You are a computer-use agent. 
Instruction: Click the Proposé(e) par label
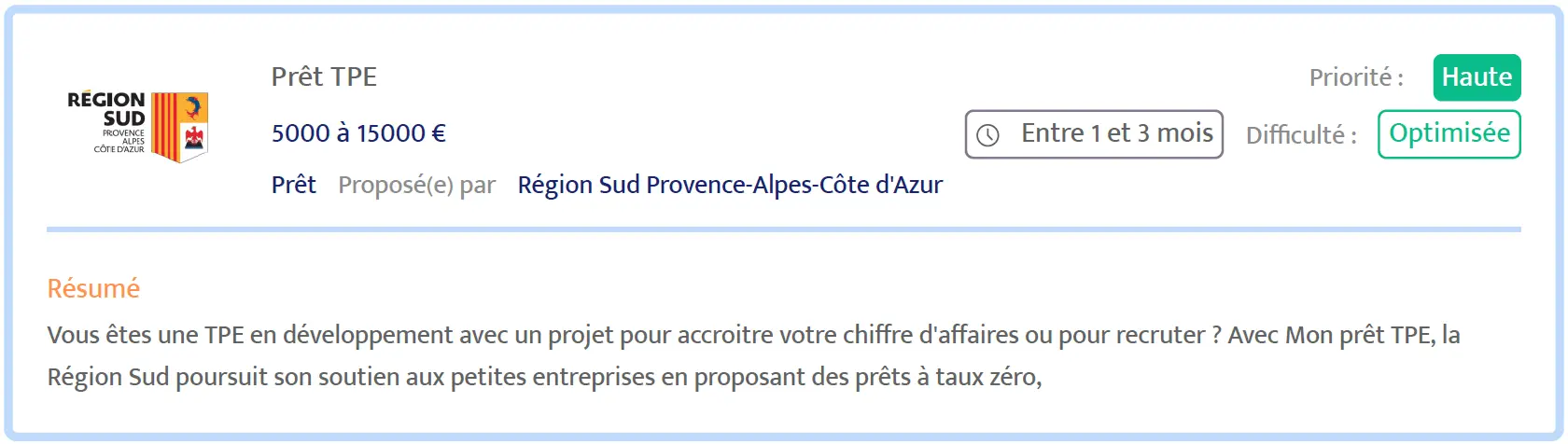click(x=416, y=185)
